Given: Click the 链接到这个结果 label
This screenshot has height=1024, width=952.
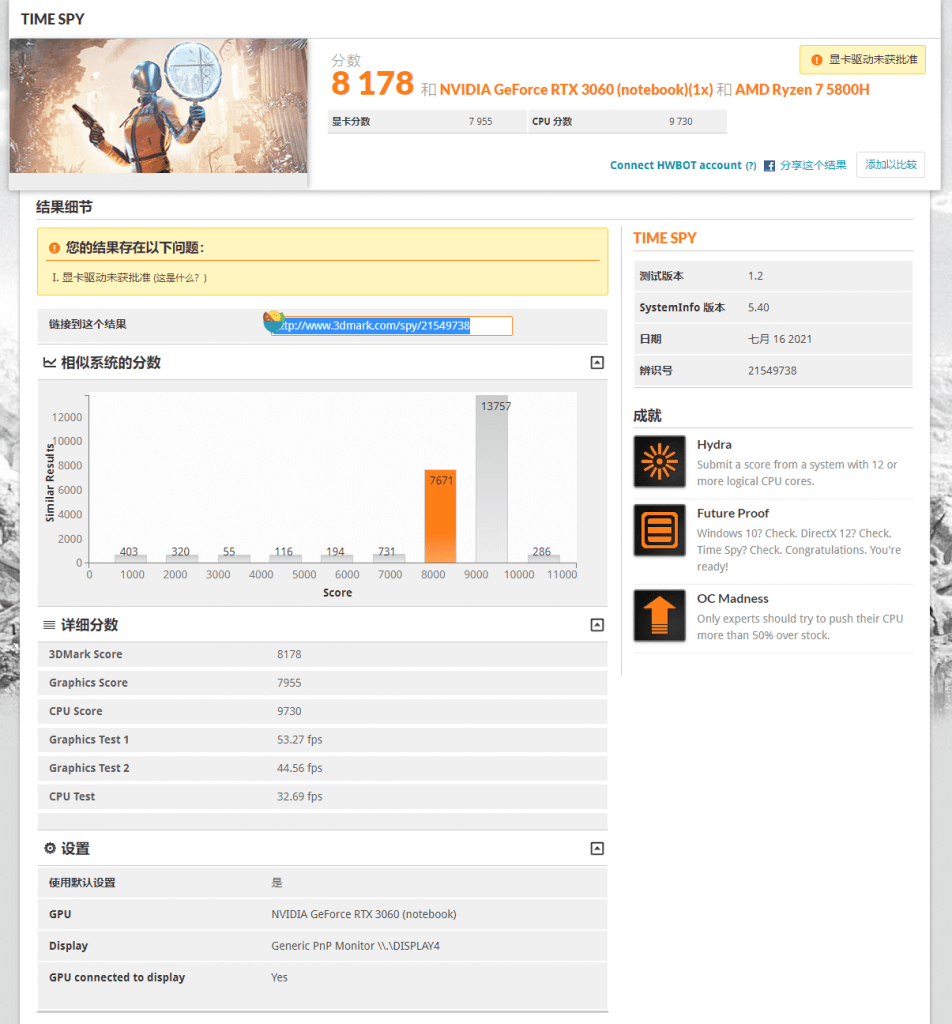Looking at the screenshot, I should (87, 324).
